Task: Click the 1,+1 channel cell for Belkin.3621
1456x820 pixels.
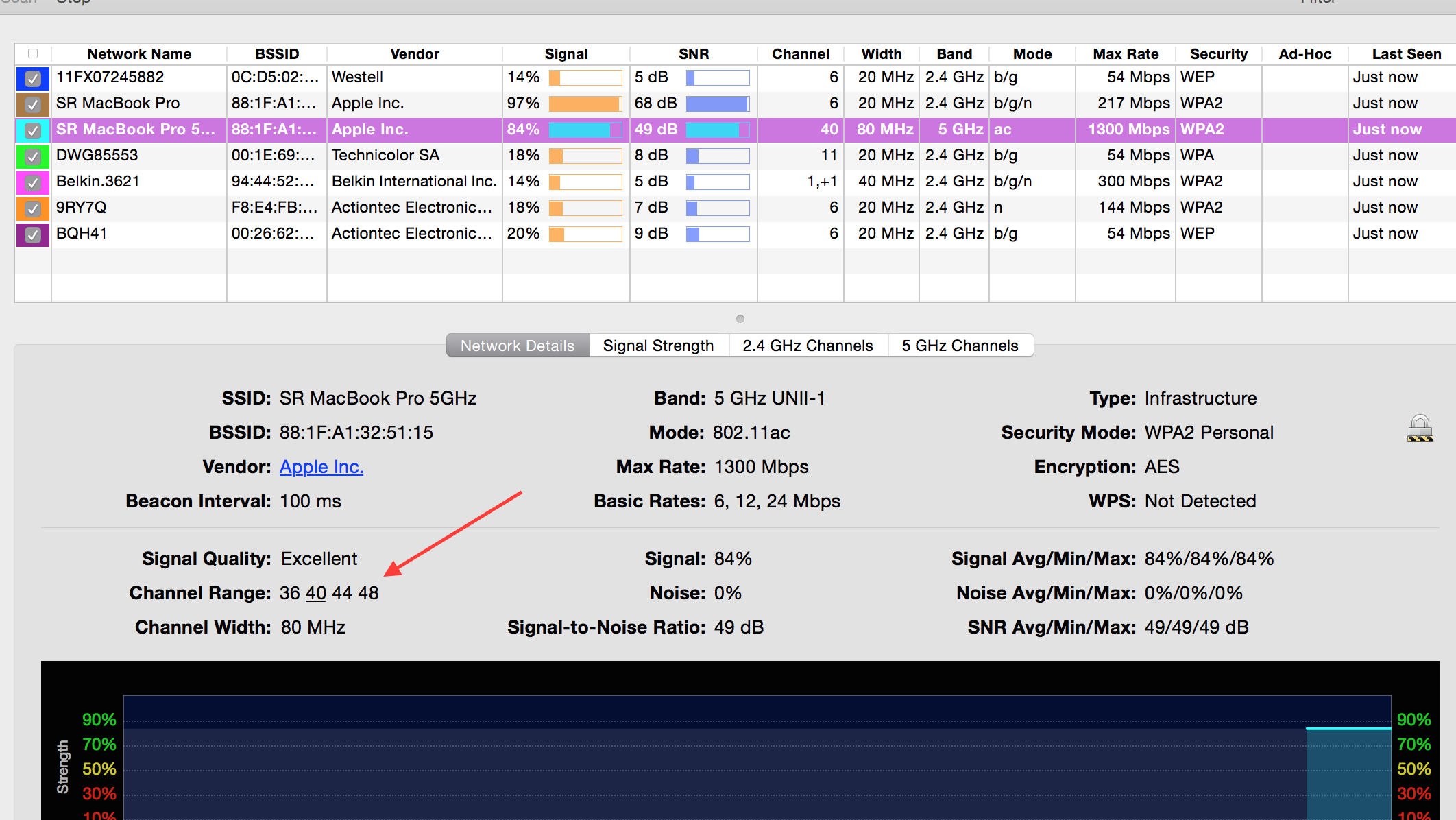Action: pyautogui.click(x=822, y=182)
